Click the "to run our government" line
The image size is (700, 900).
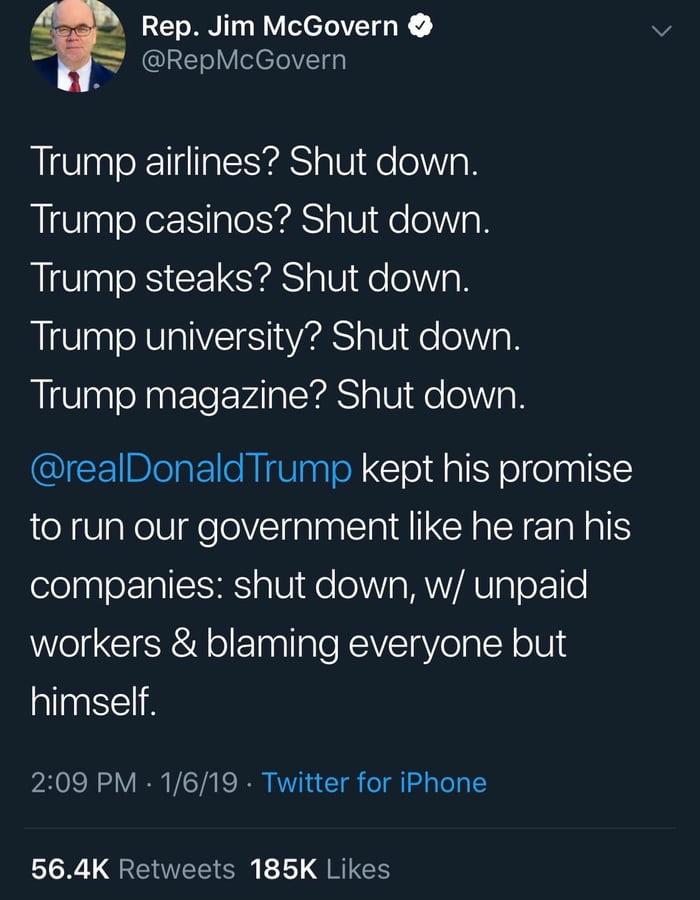(330, 527)
